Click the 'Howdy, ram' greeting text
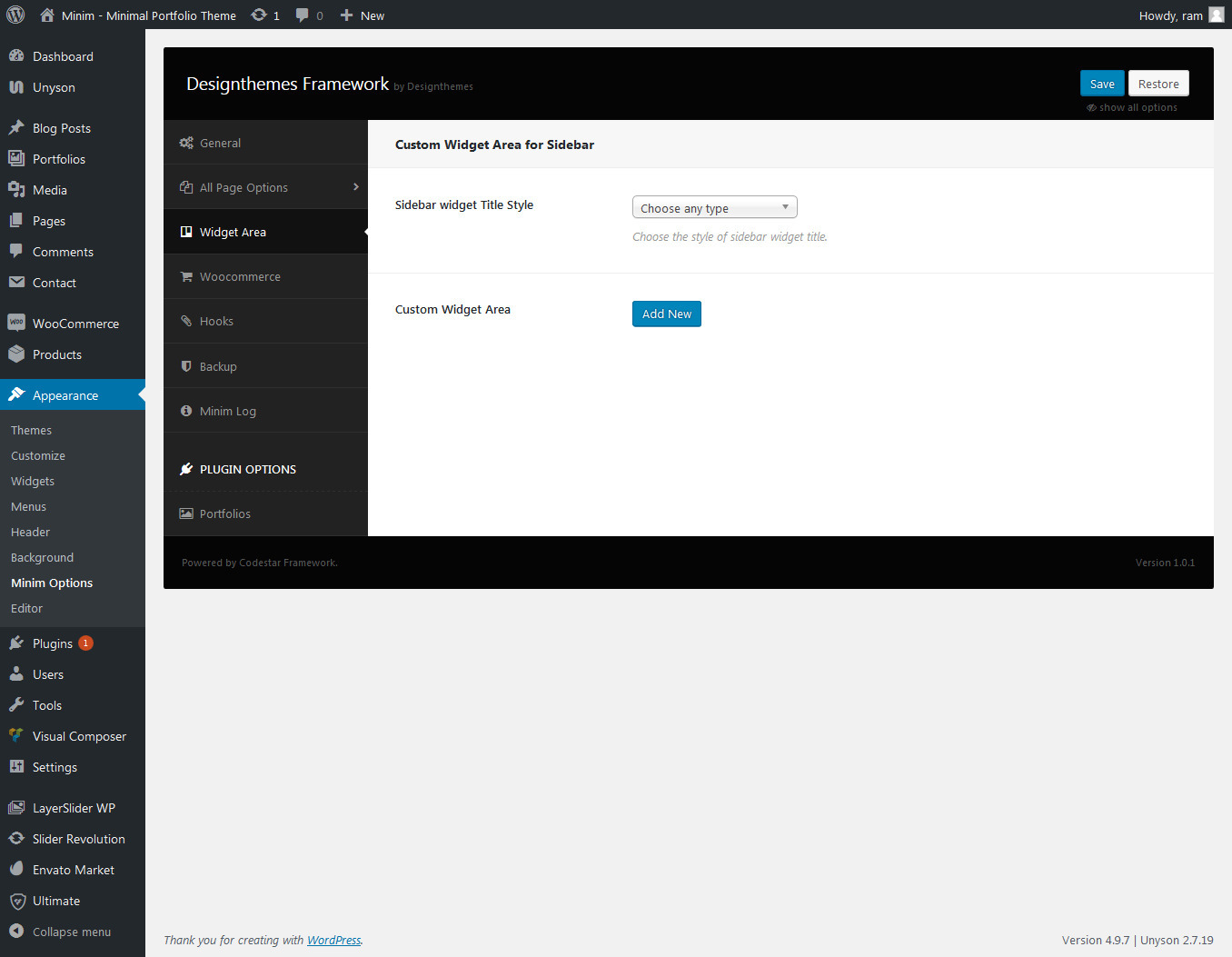 tap(1170, 15)
